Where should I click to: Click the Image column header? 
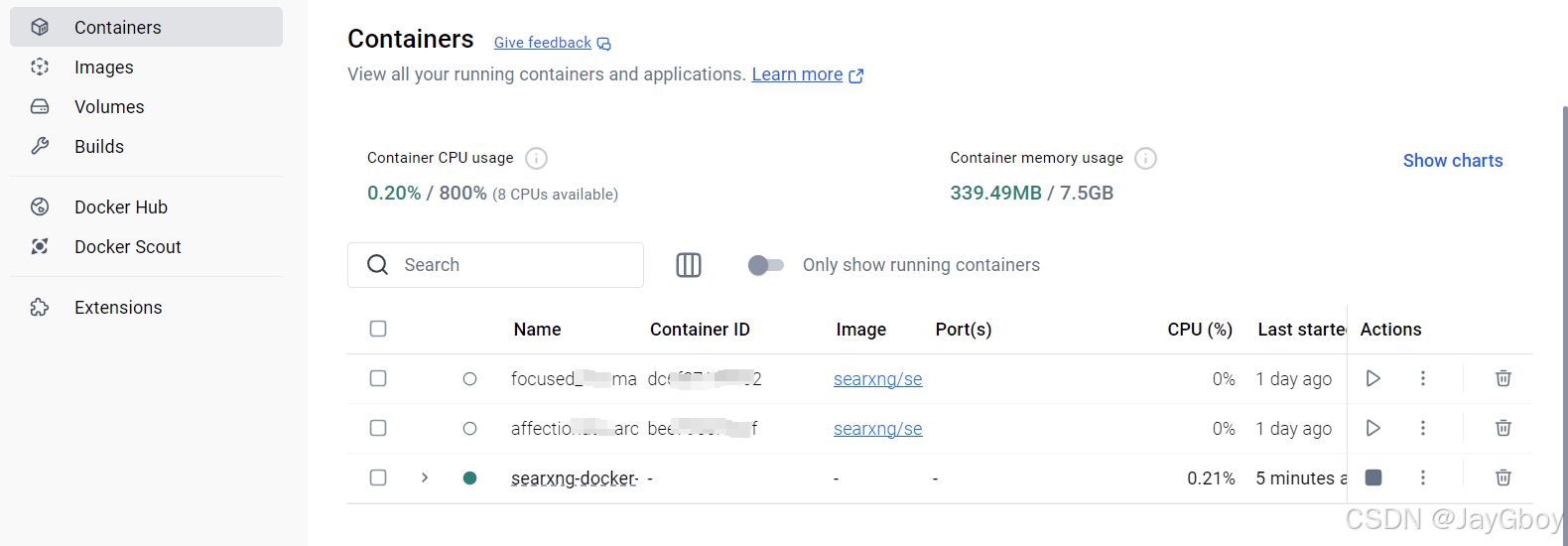click(861, 330)
